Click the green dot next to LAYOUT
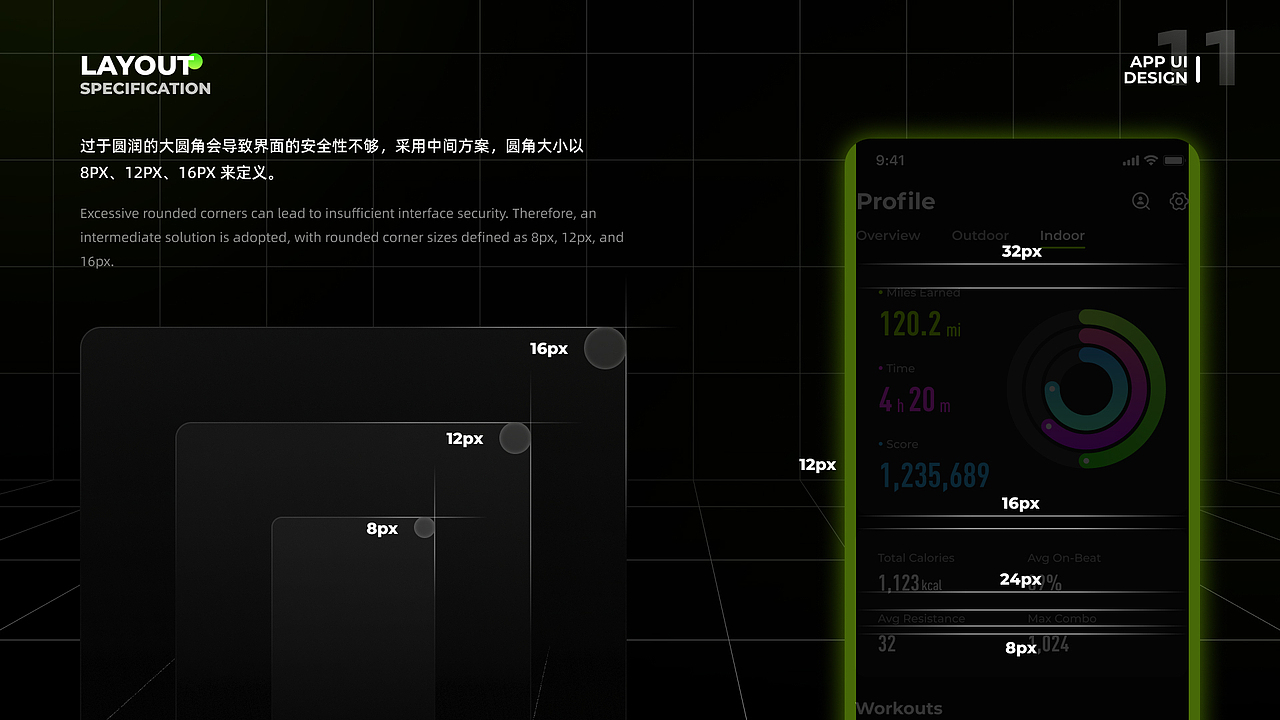Screen dimensions: 1280x720 pos(196,61)
